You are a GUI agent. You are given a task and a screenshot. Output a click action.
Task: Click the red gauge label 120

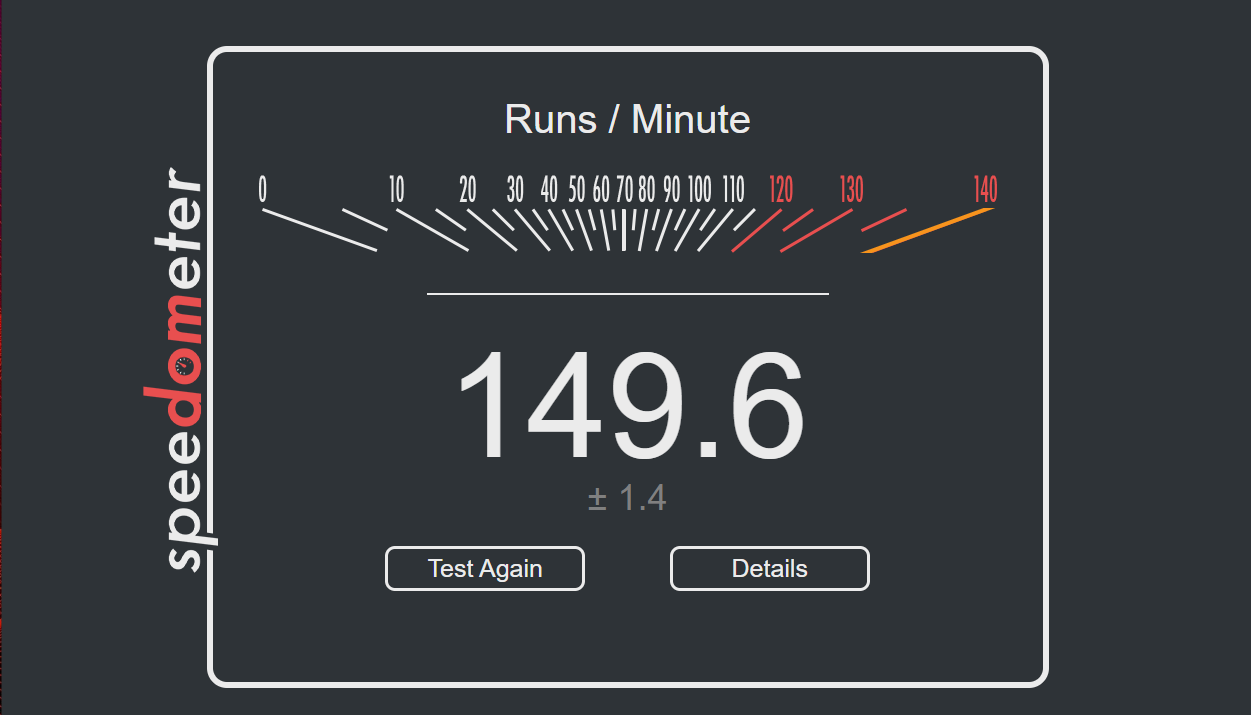[781, 189]
